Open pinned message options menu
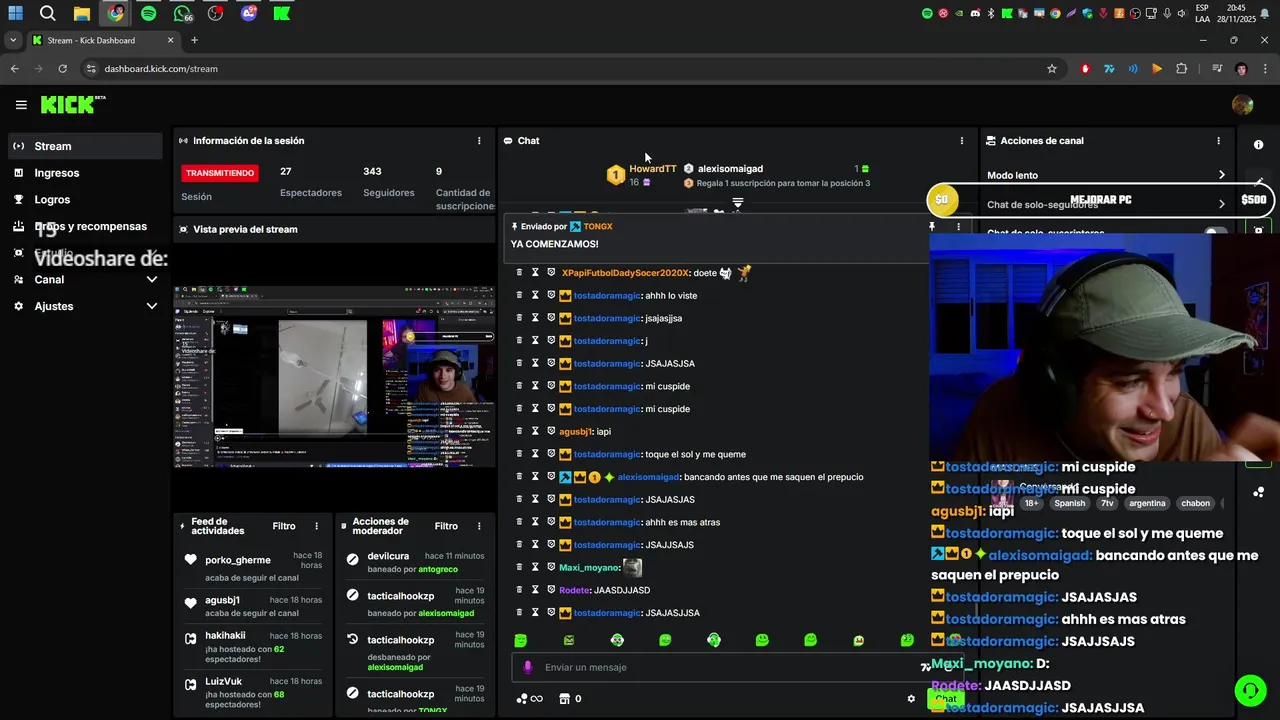 coord(958,227)
